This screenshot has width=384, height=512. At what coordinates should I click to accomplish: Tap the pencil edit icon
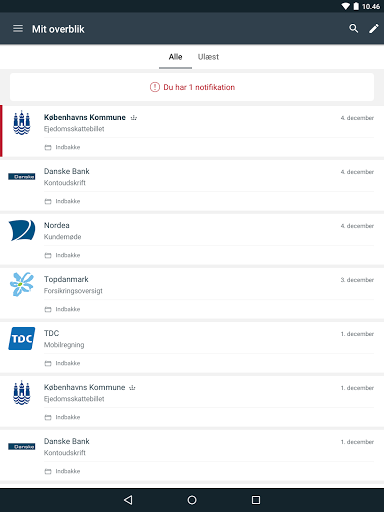[x=374, y=29]
